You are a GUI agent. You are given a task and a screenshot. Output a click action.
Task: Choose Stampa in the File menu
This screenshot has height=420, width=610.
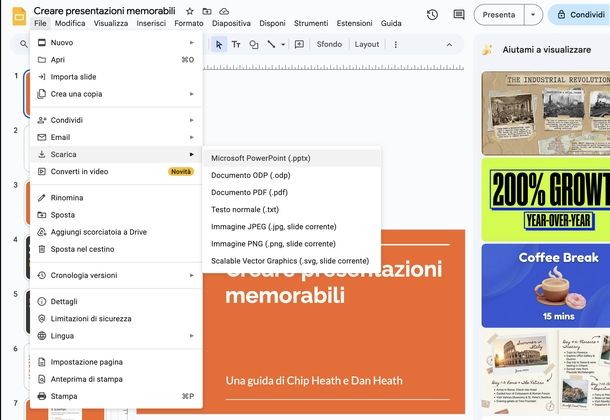click(x=116, y=396)
